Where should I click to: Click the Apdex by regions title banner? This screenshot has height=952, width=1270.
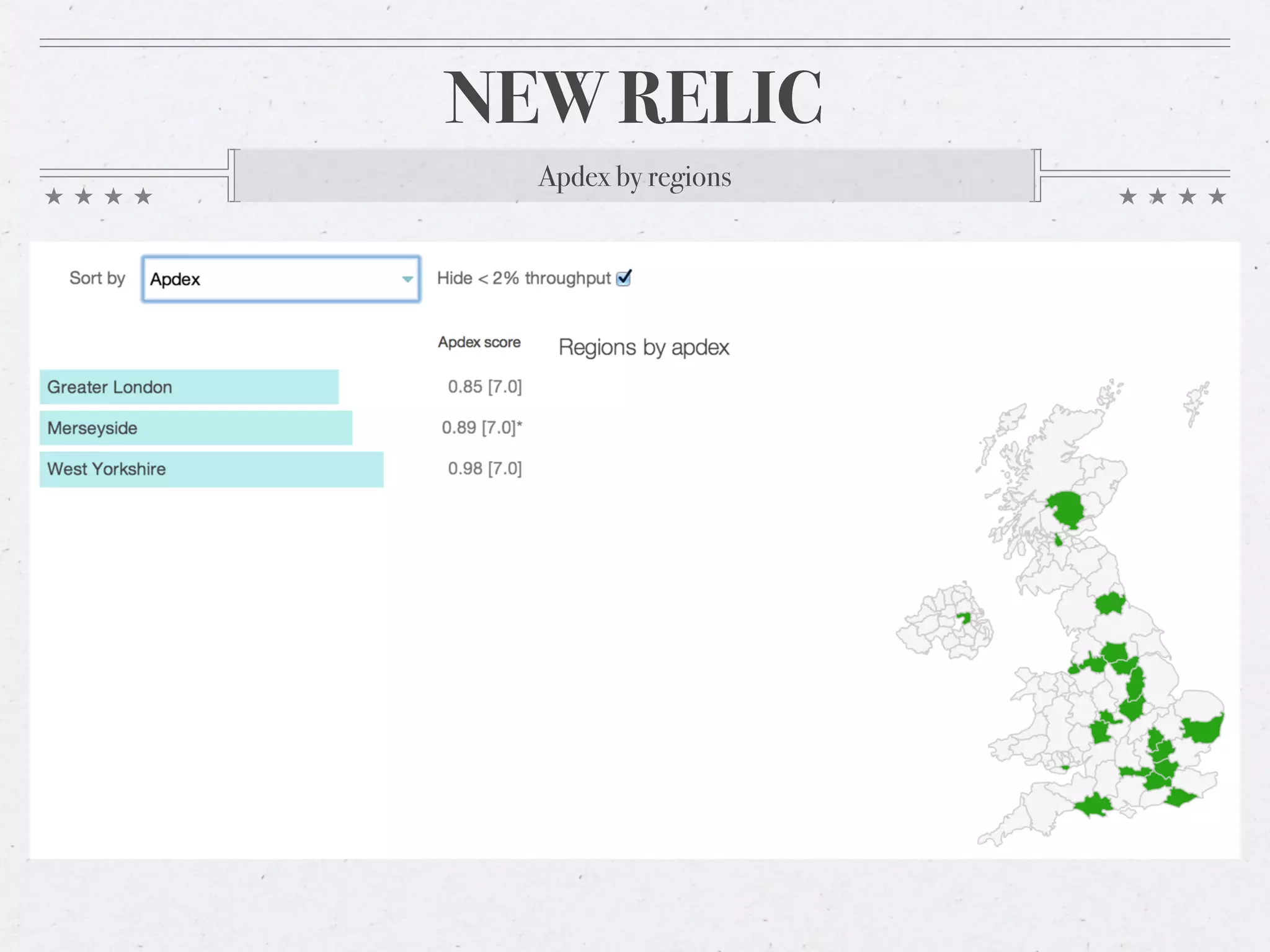pyautogui.click(x=634, y=177)
